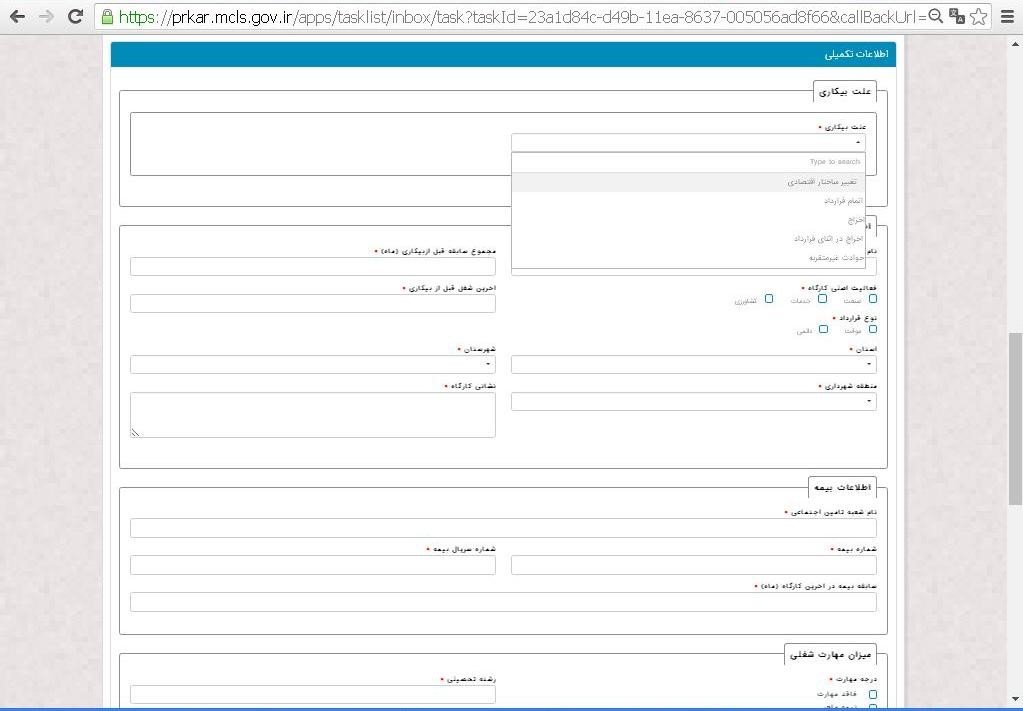The image size is (1023, 711).
Task: Click the scrollbar up arrow
Action: 1015,44
